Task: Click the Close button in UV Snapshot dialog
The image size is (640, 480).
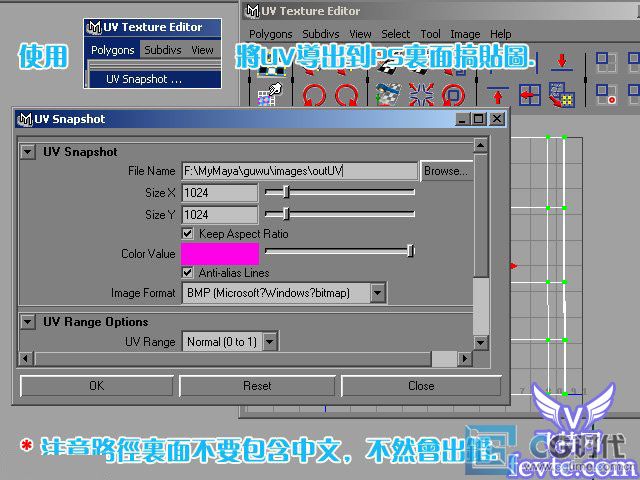Action: click(421, 386)
